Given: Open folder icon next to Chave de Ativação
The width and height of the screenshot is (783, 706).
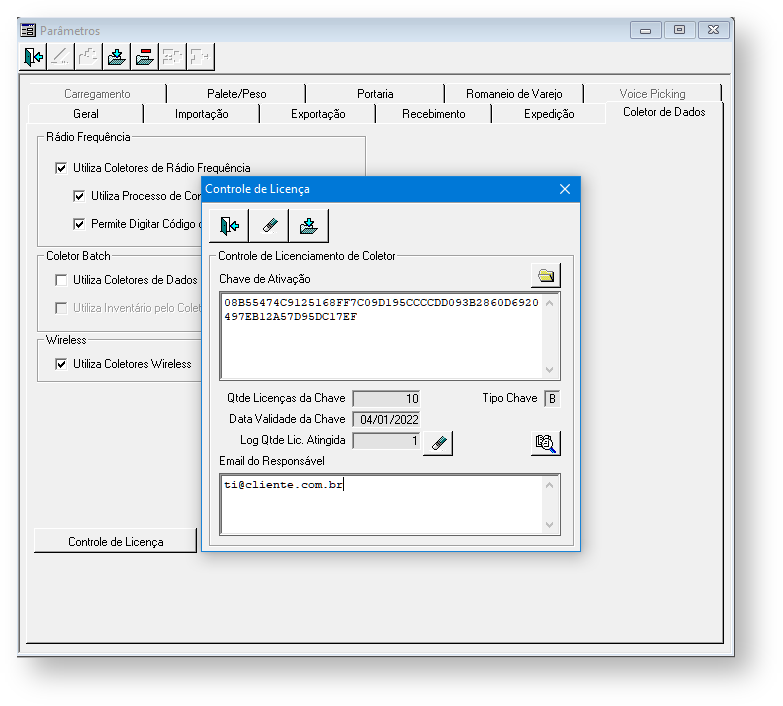Looking at the screenshot, I should [x=546, y=276].
